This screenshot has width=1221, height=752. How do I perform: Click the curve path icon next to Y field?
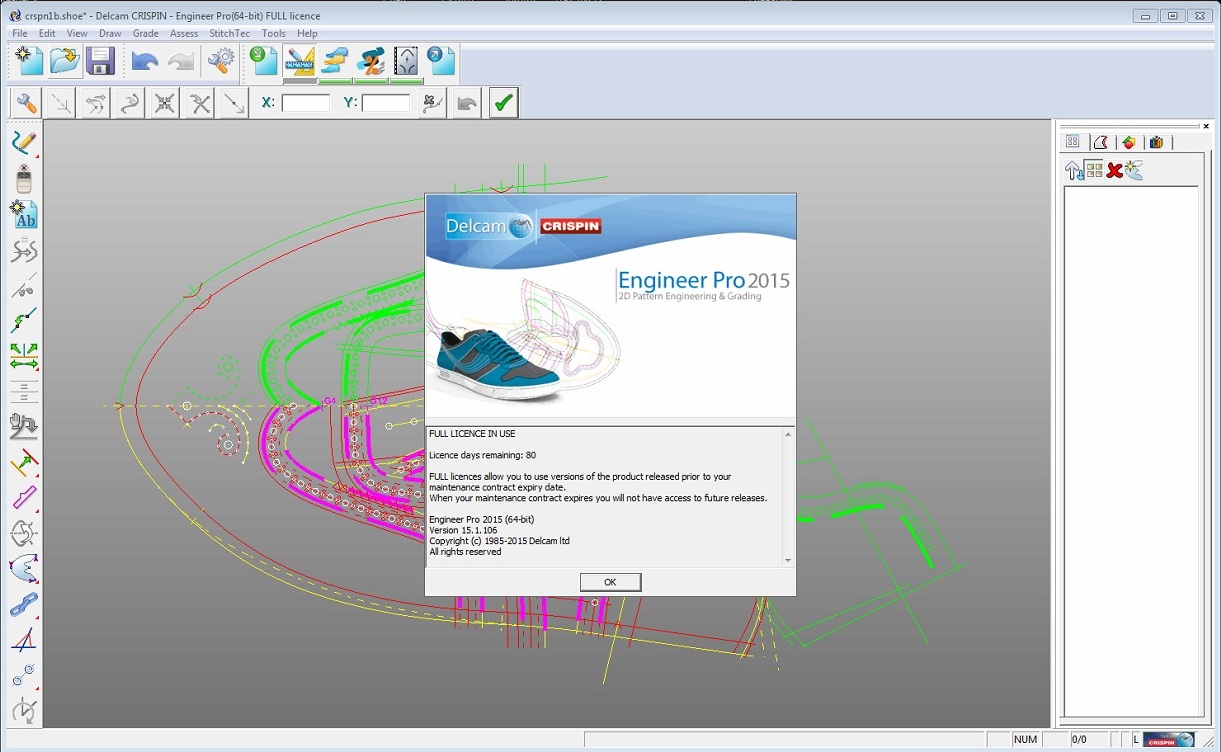tap(432, 102)
